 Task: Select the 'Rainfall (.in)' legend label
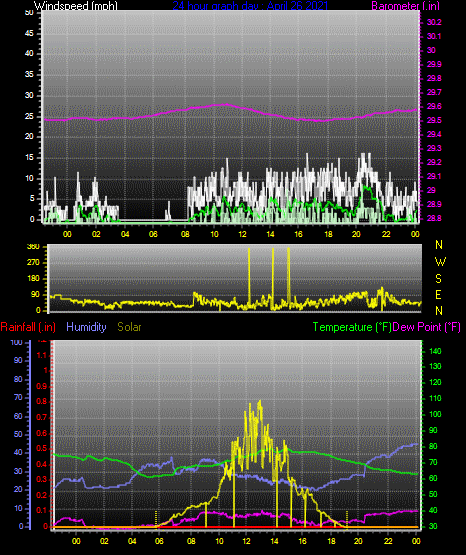pos(28,327)
